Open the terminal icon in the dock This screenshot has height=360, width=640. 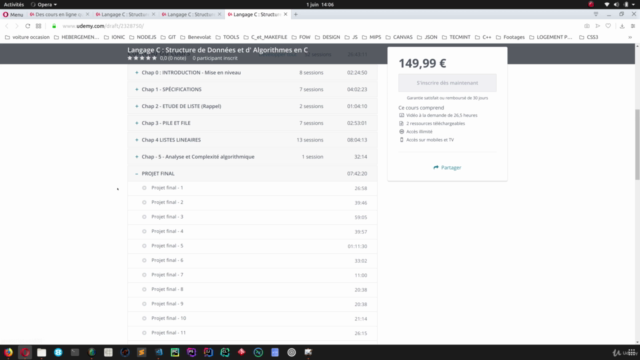click(75, 352)
